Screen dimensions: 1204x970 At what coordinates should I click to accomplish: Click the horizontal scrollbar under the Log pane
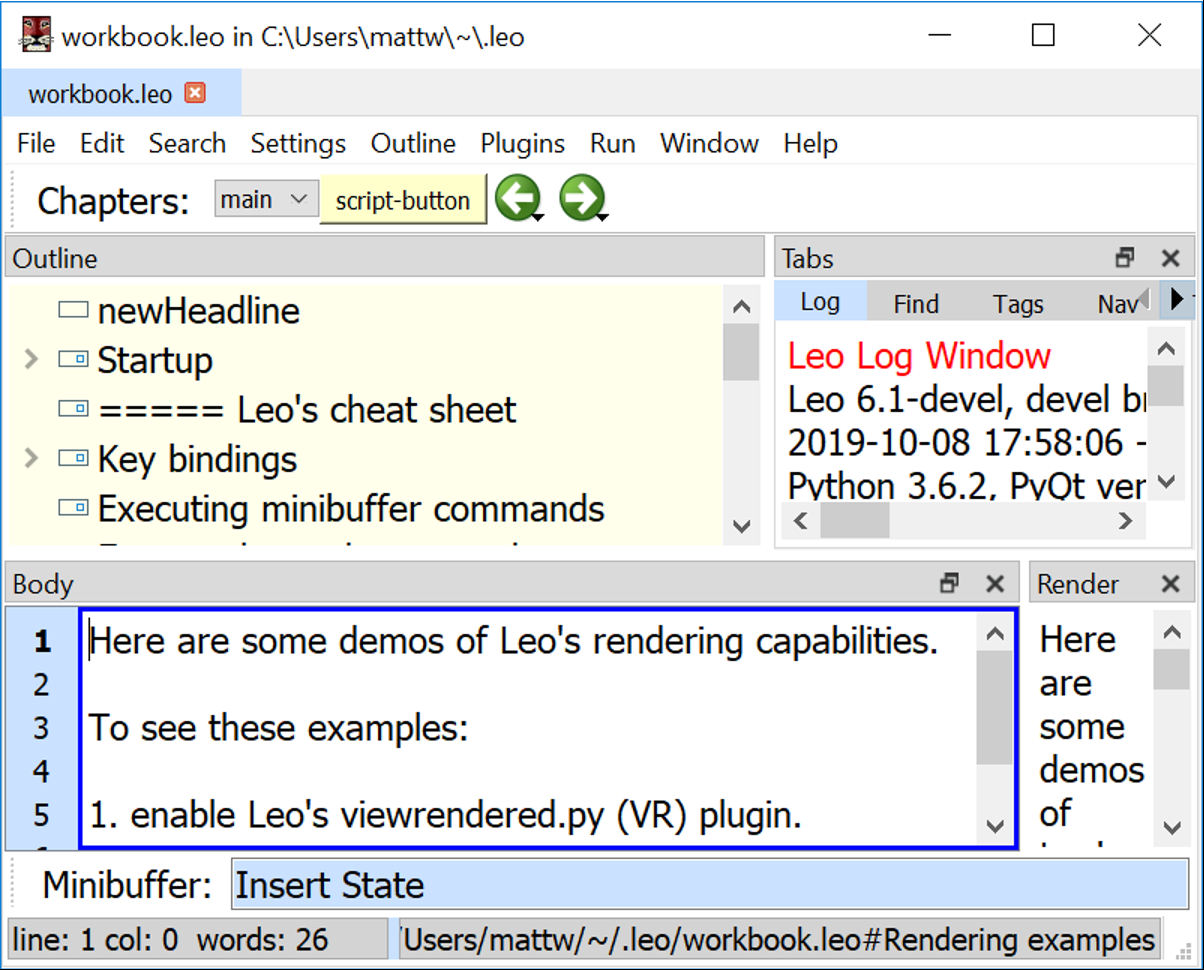tap(855, 520)
